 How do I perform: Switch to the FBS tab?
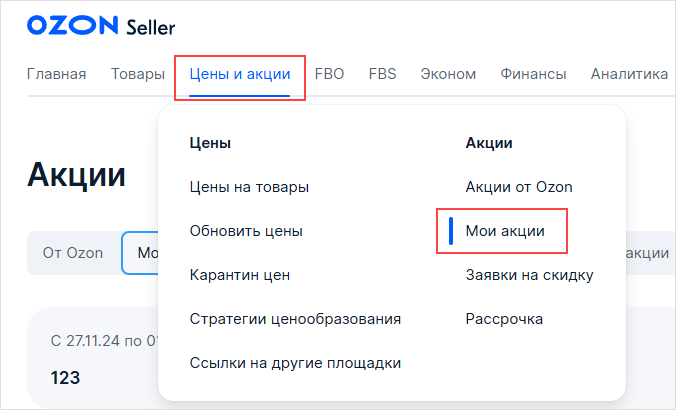coord(382,74)
